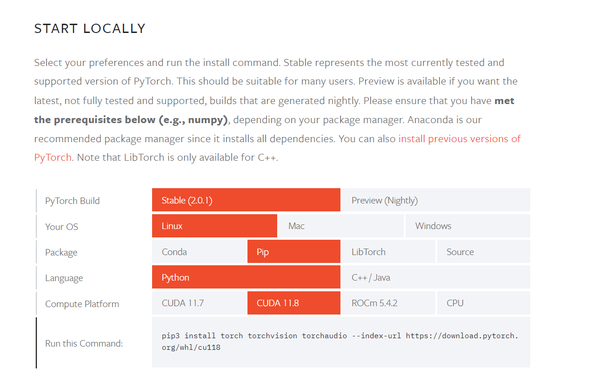Pick Mac as your OS
Image resolution: width=600 pixels, height=387 pixels.
pyautogui.click(x=341, y=225)
